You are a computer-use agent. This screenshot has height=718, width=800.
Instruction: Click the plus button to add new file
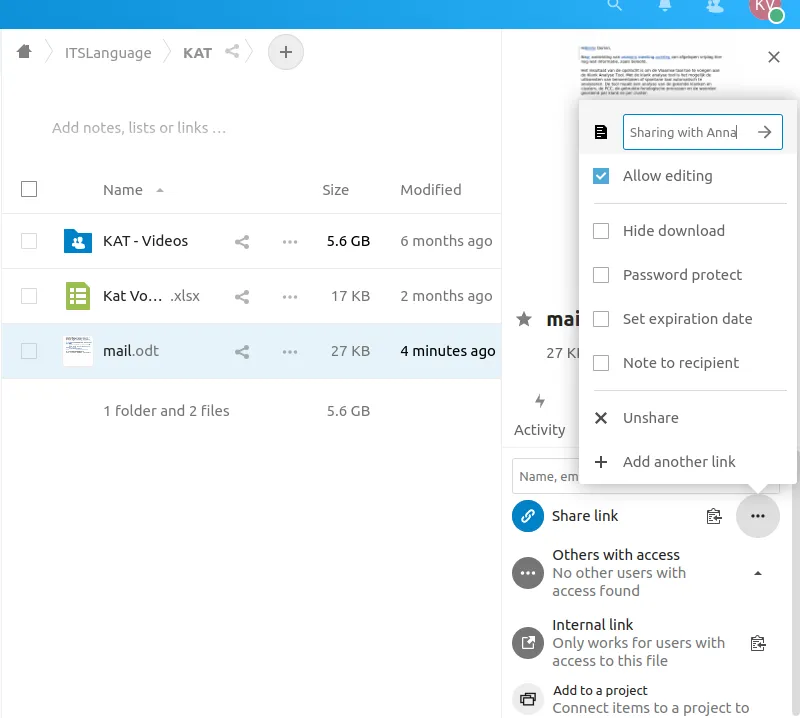[x=286, y=52]
